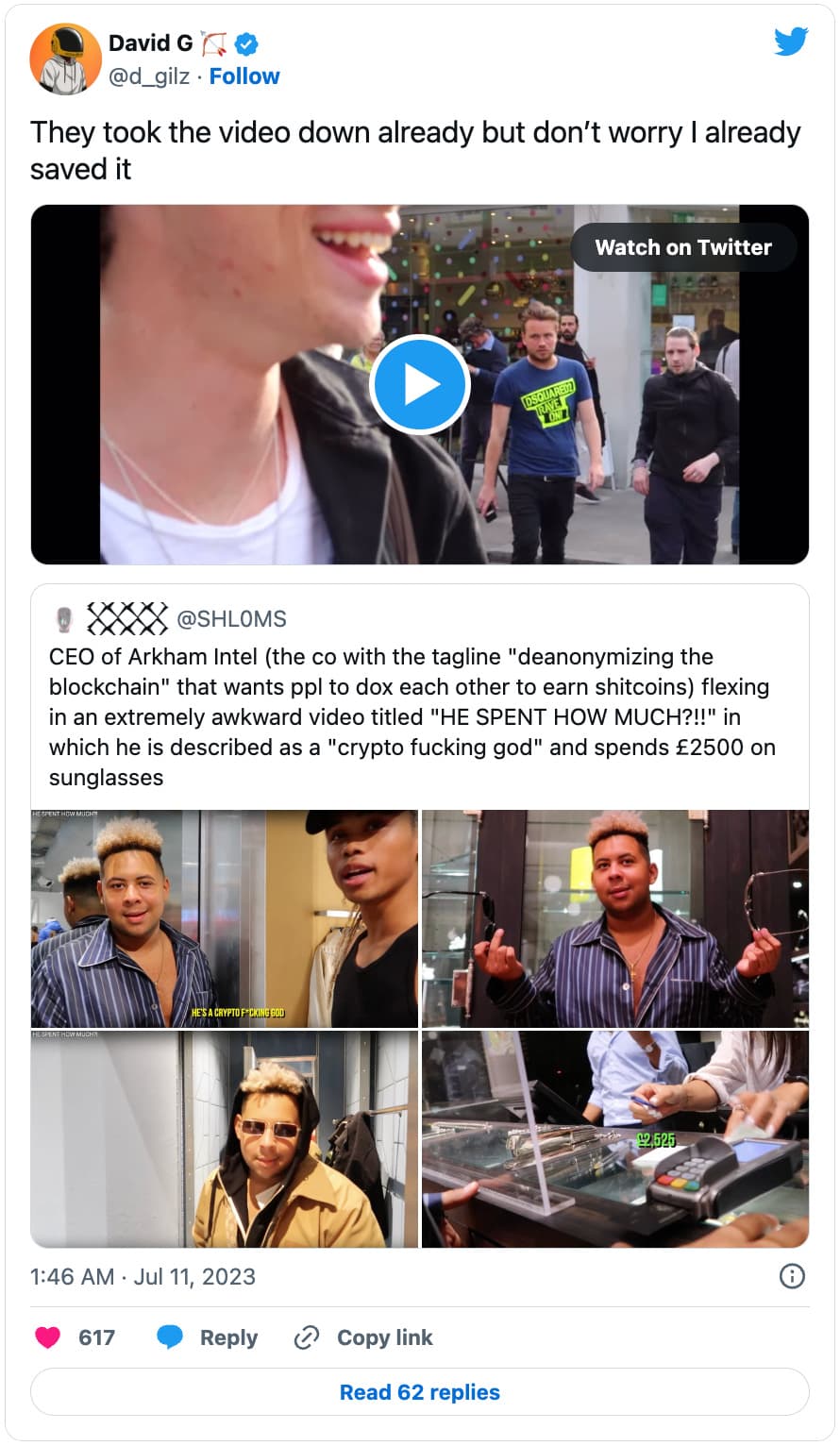Image resolution: width=840 pixels, height=1446 pixels.
Task: Click the blue verified badge icon
Action: click(246, 43)
